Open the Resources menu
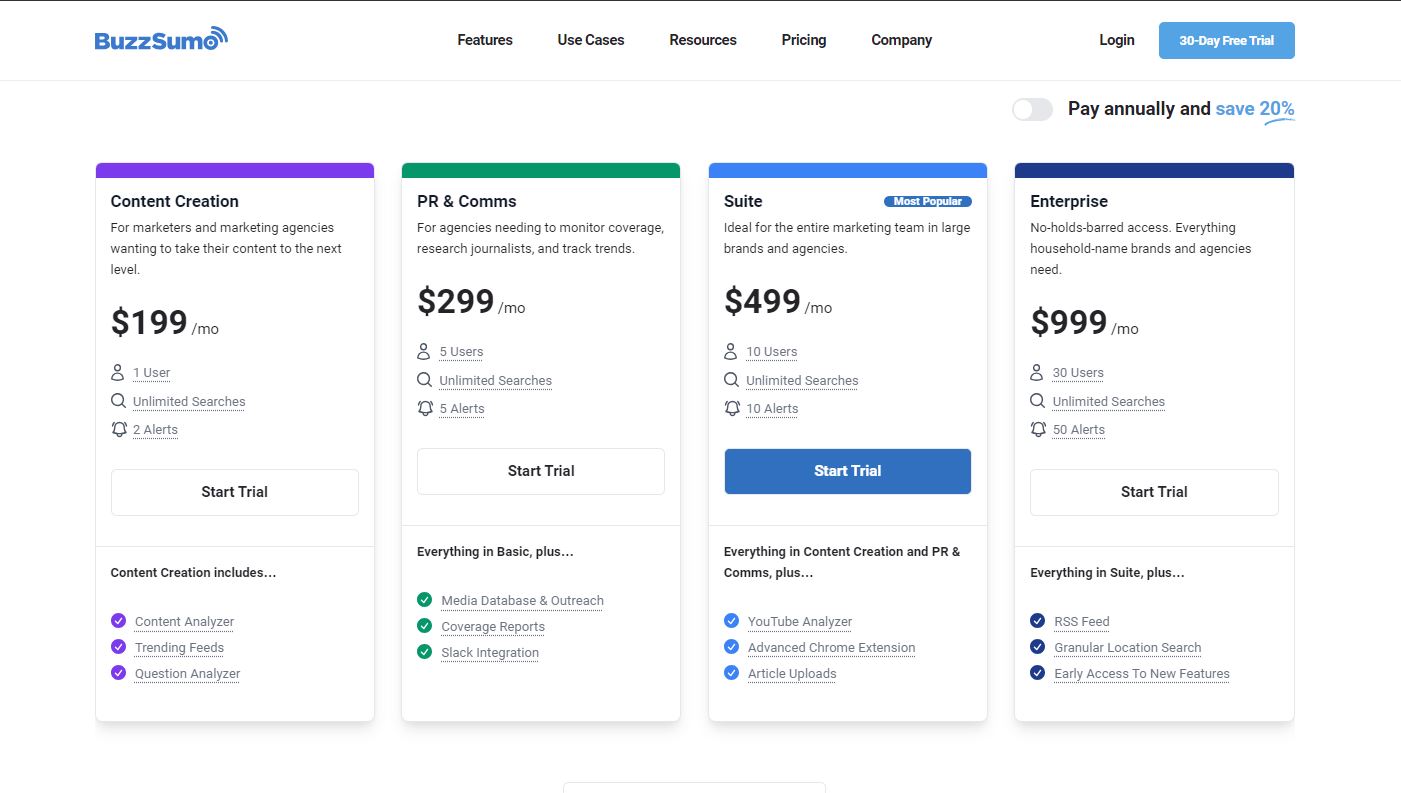Image resolution: width=1401 pixels, height=793 pixels. point(703,40)
